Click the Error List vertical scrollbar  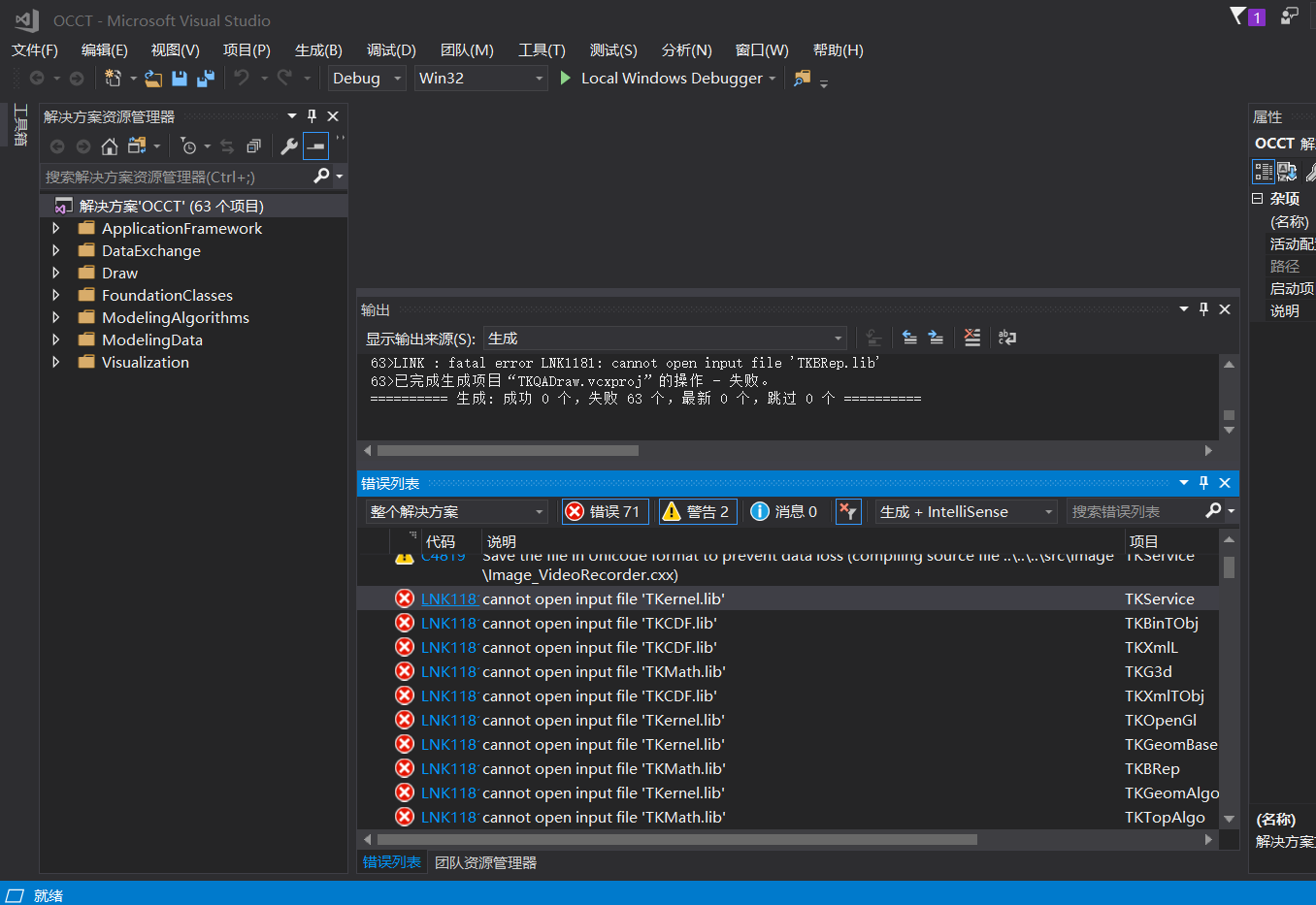click(1229, 567)
